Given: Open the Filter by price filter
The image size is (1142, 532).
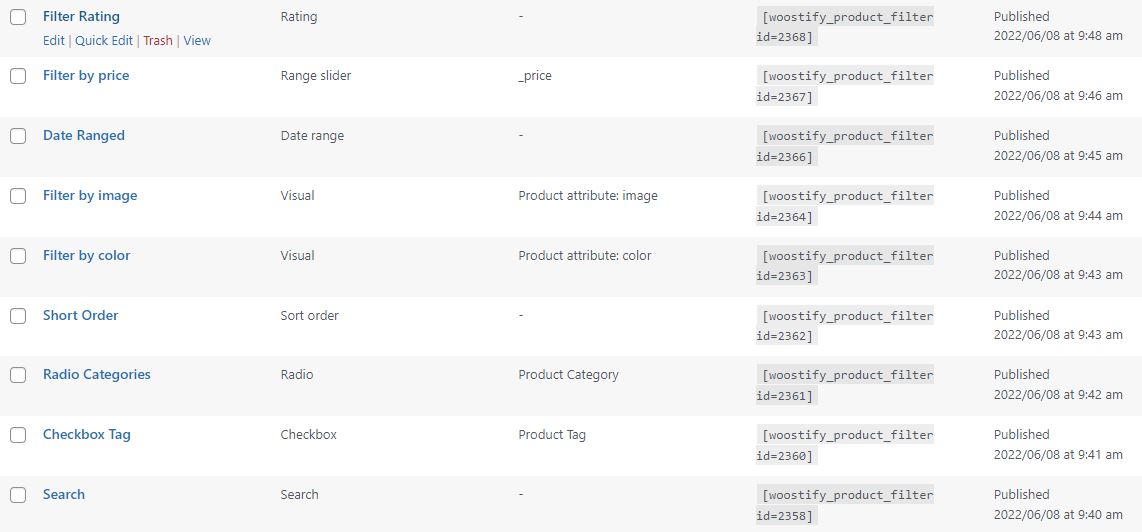Looking at the screenshot, I should [x=86, y=76].
